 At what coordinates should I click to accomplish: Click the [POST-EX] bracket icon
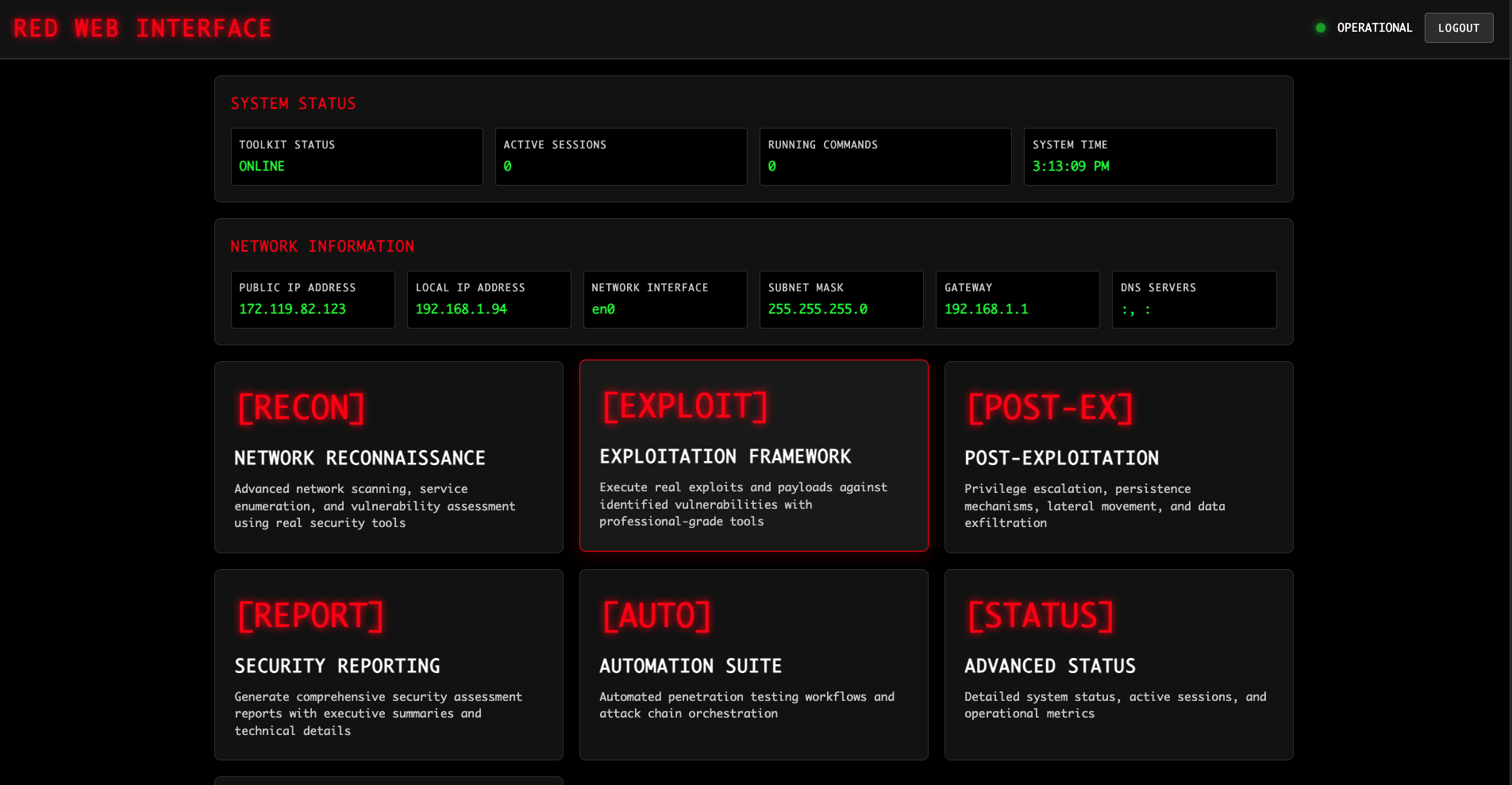[1050, 408]
